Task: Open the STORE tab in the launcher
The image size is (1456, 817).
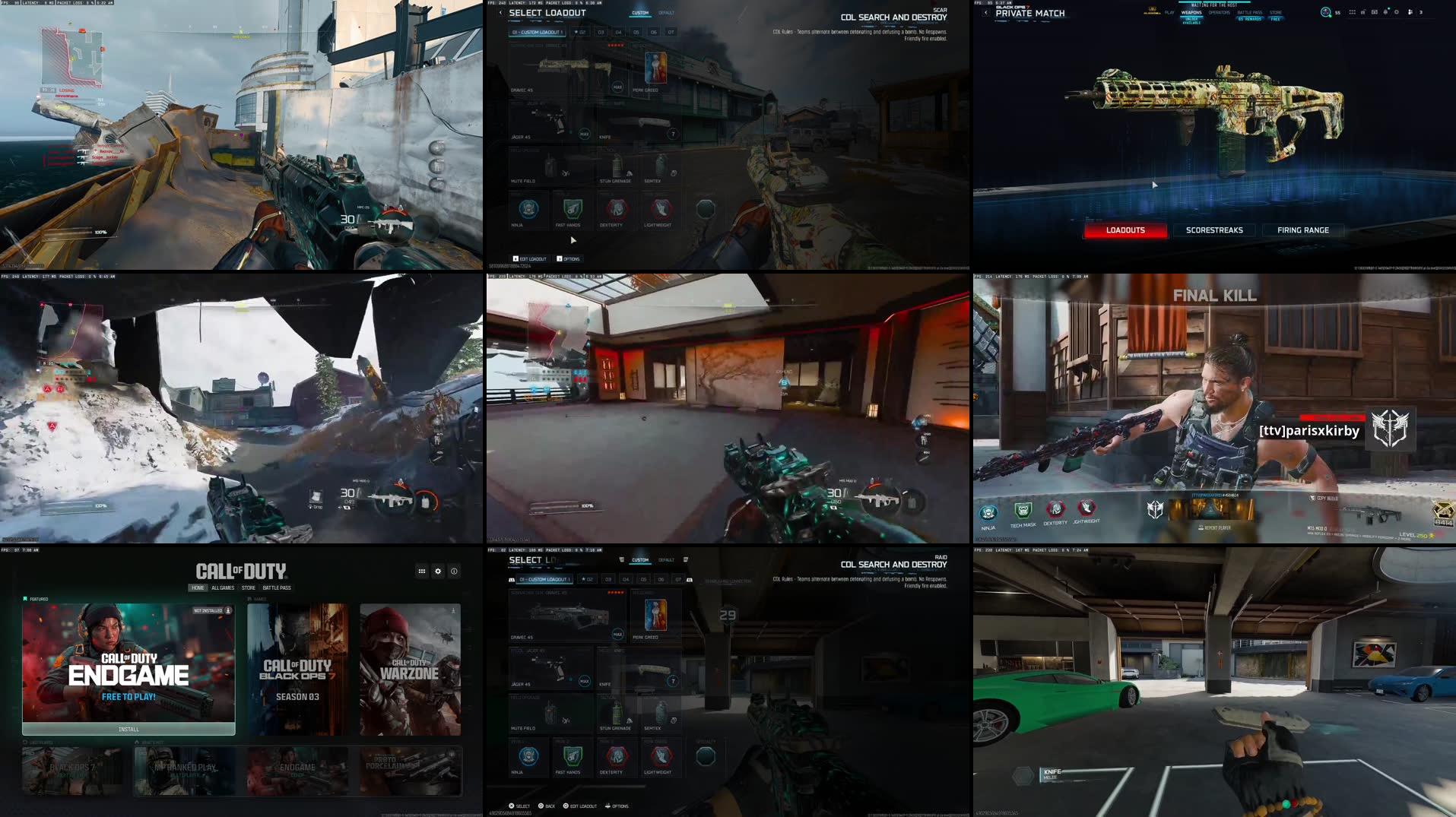Action: click(x=249, y=587)
